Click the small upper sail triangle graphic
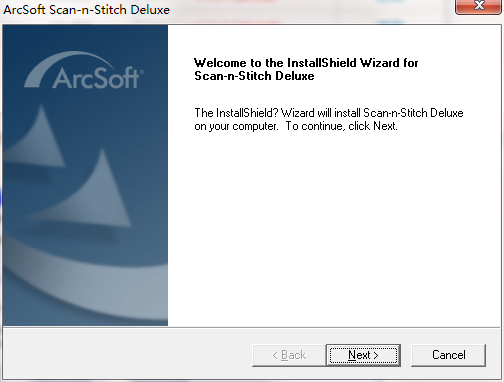This screenshot has width=504, height=382. pos(38,140)
